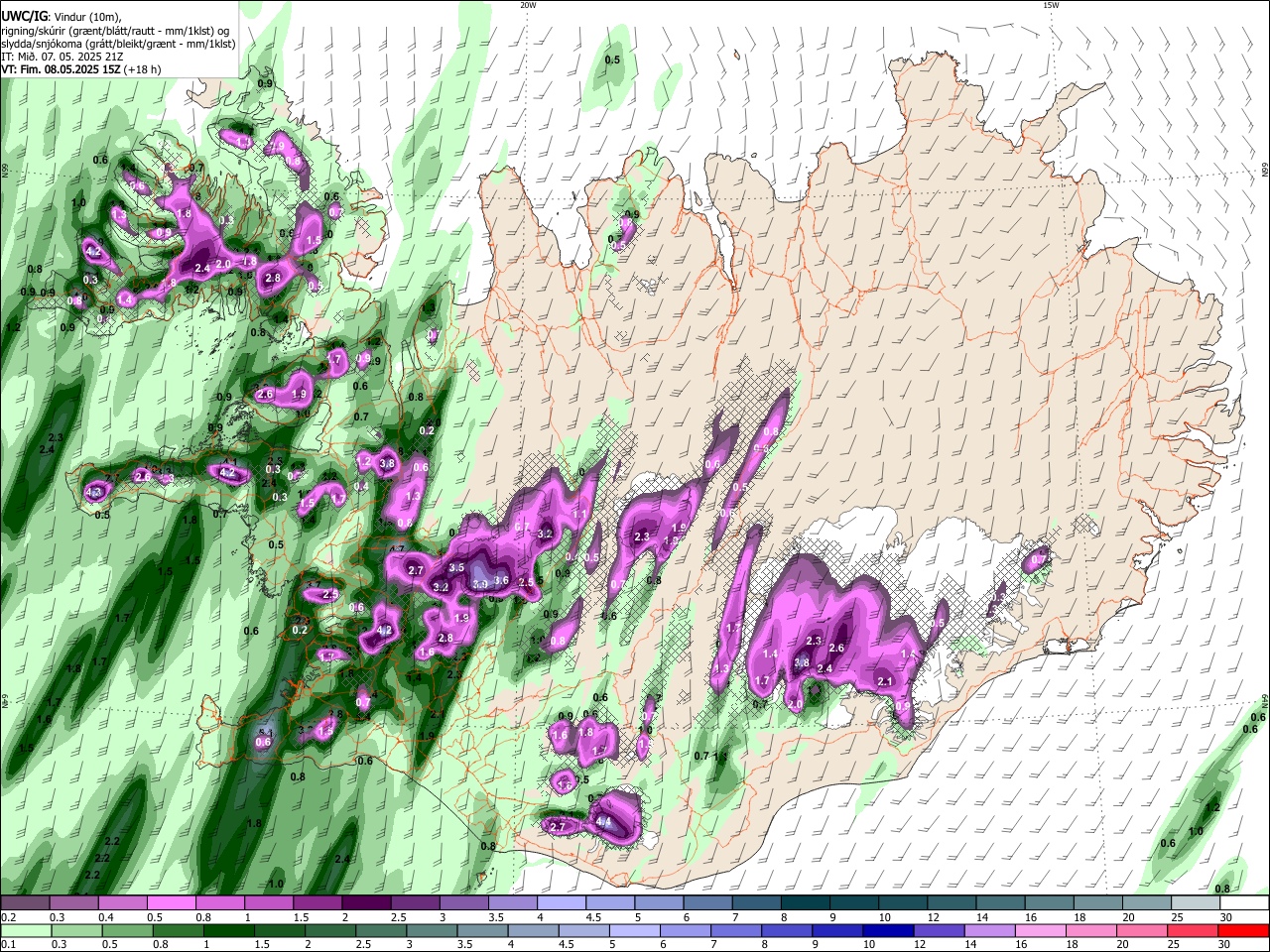
Task: Click purple-row legend swatch between 4 and 4.5
Action: [562, 902]
